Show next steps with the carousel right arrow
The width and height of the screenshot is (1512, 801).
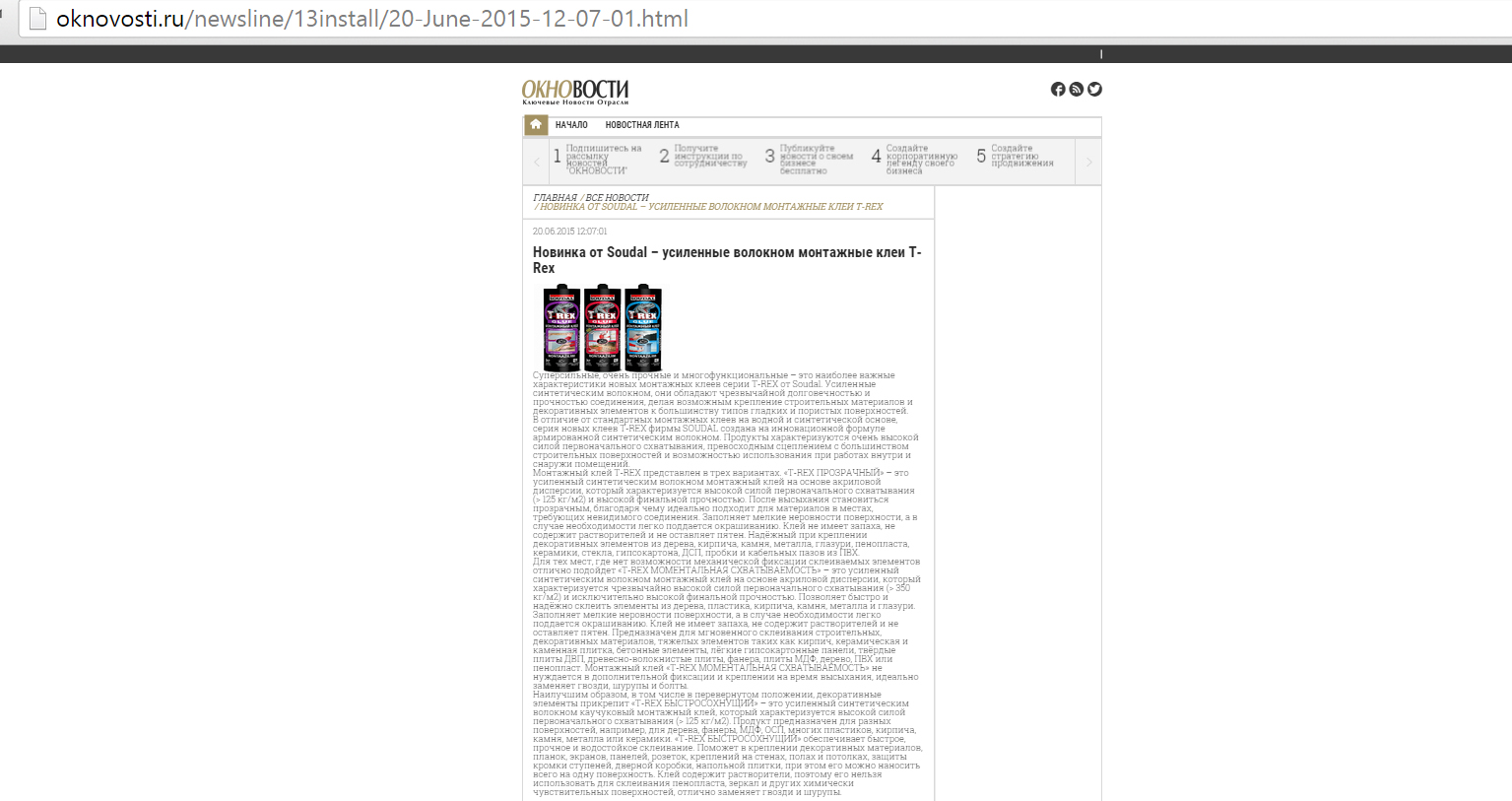tap(1088, 162)
